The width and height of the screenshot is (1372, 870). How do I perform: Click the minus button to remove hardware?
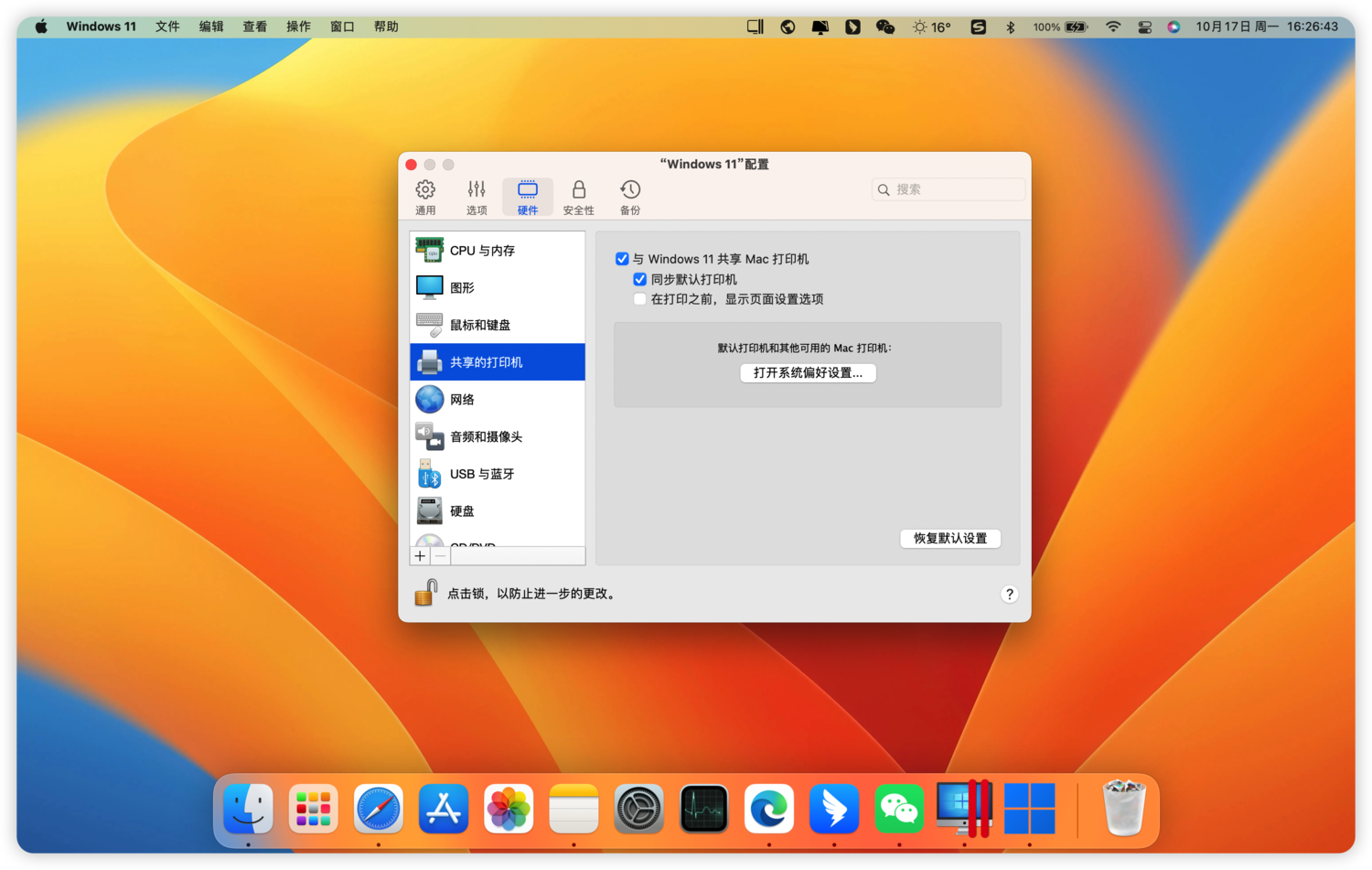click(x=440, y=556)
